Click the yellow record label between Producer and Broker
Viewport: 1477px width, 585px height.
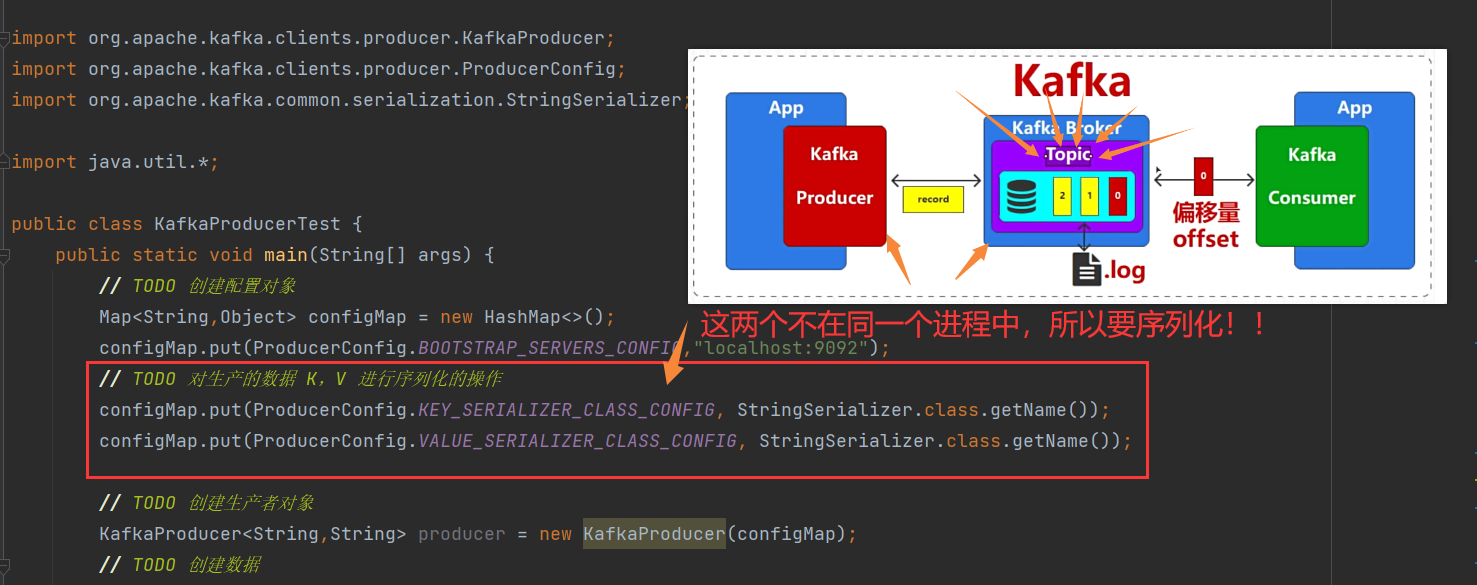(x=933, y=199)
